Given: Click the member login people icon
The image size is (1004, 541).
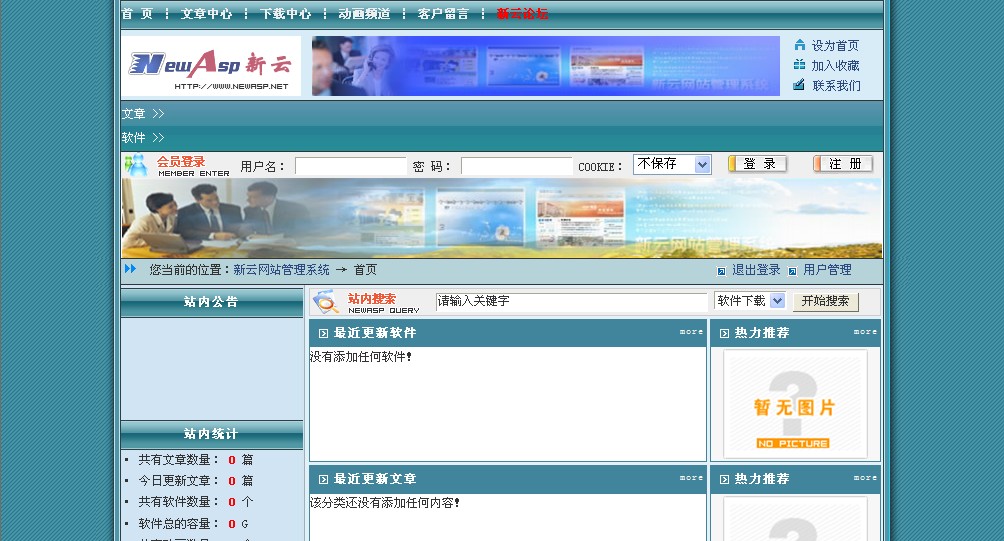Looking at the screenshot, I should 136,165.
